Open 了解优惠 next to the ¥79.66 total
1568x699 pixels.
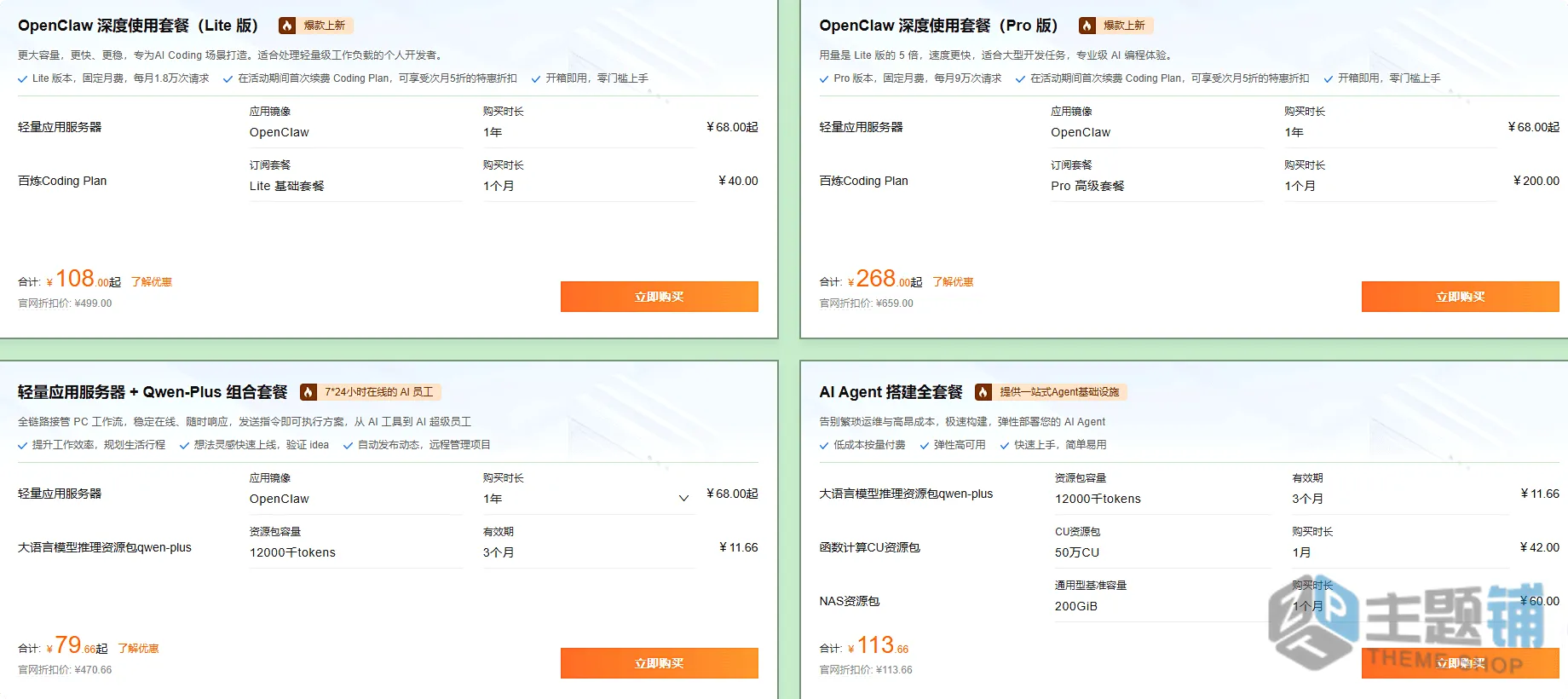coord(138,649)
